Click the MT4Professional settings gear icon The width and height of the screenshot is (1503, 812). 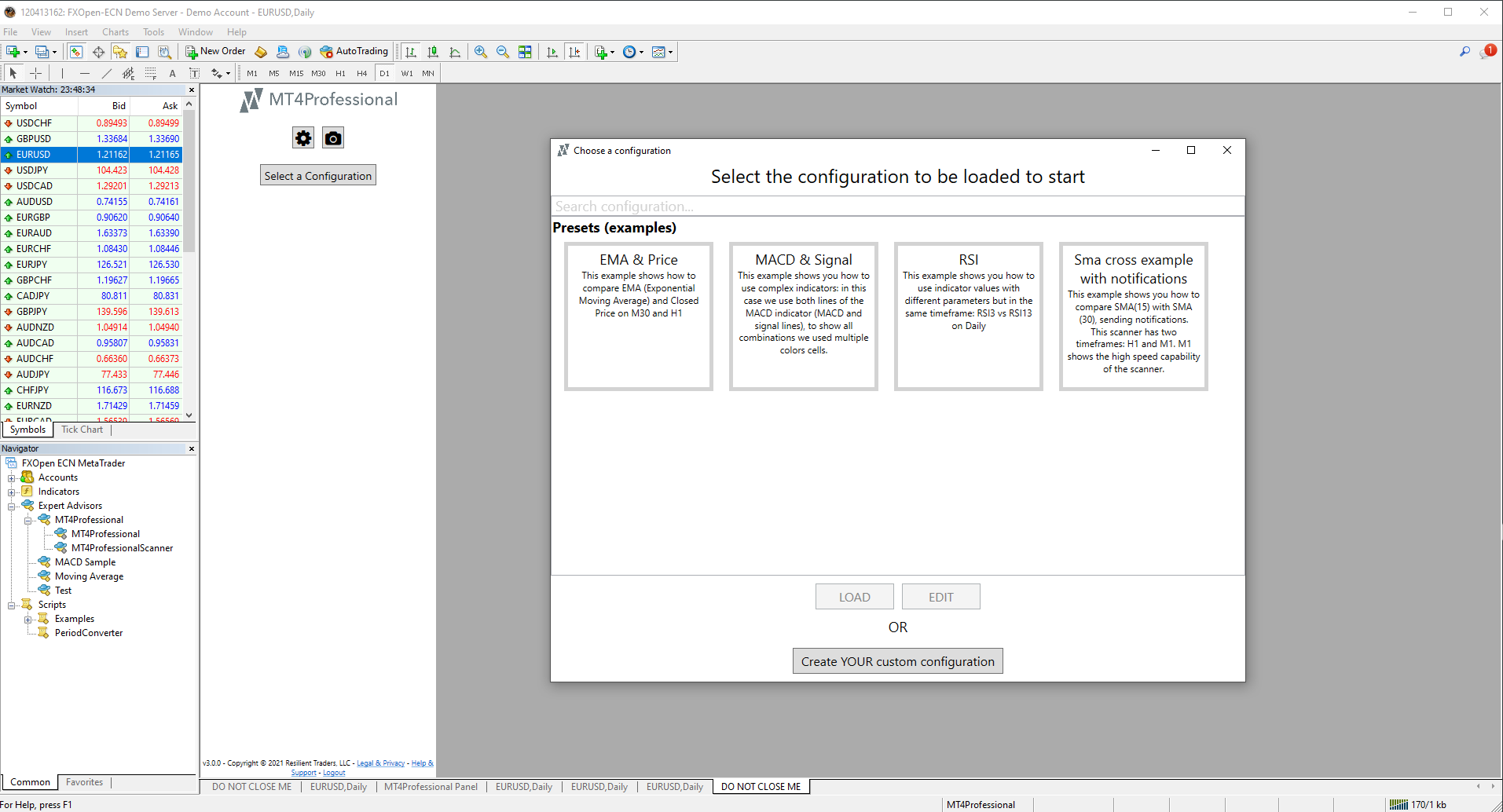[x=303, y=138]
